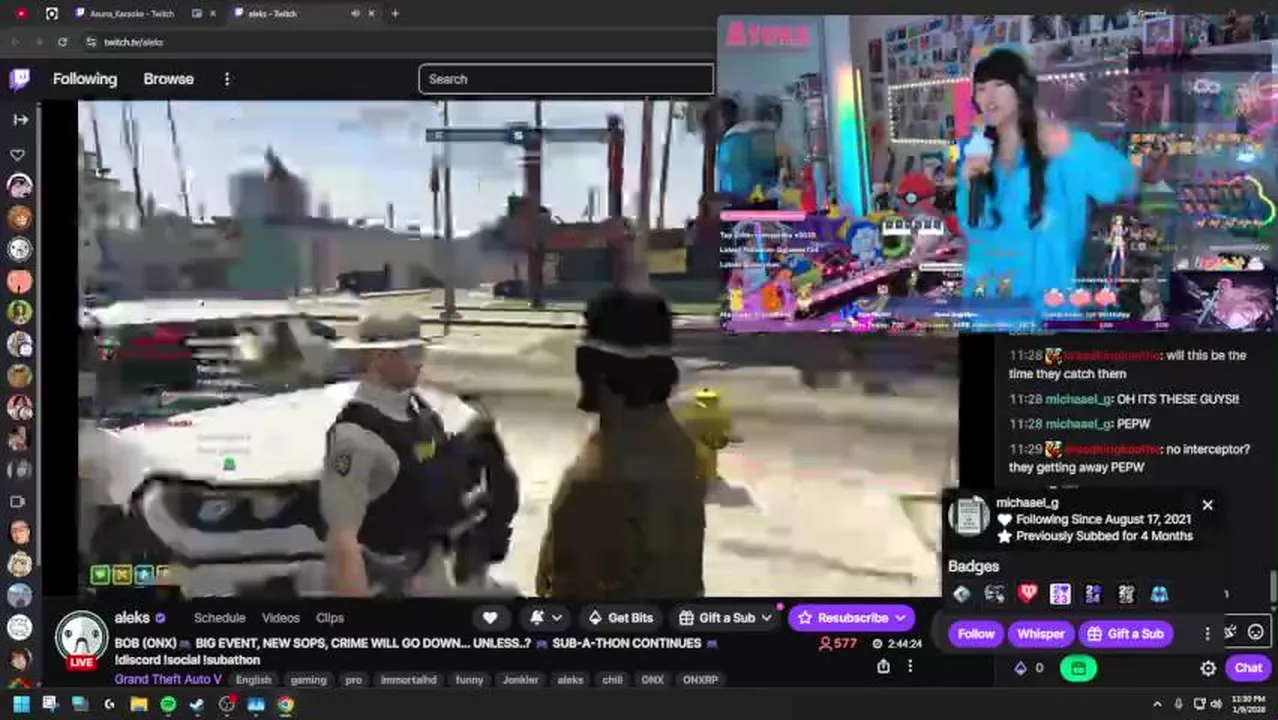1278x720 pixels.
Task: Open the pinned red YouTube tab
Action: tap(21, 14)
